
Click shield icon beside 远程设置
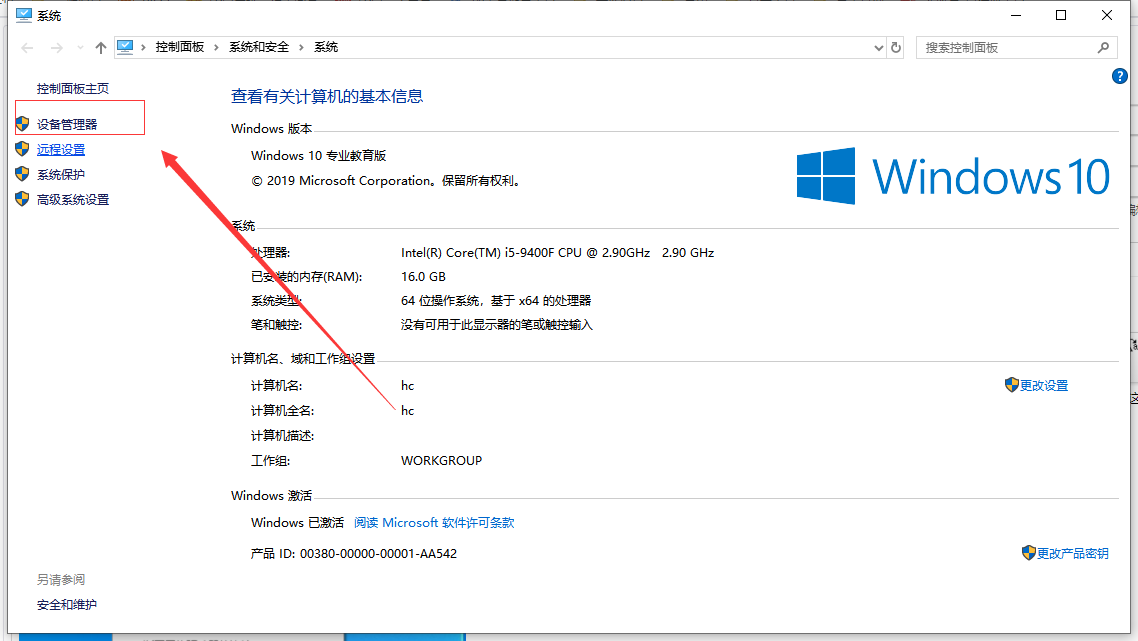22,149
